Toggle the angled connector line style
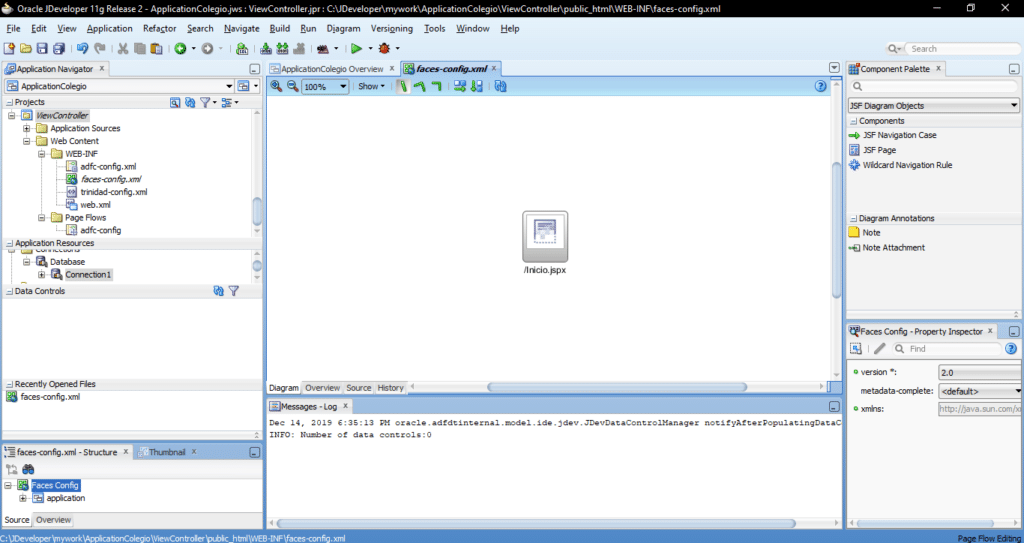This screenshot has height=543, width=1024. click(419, 86)
